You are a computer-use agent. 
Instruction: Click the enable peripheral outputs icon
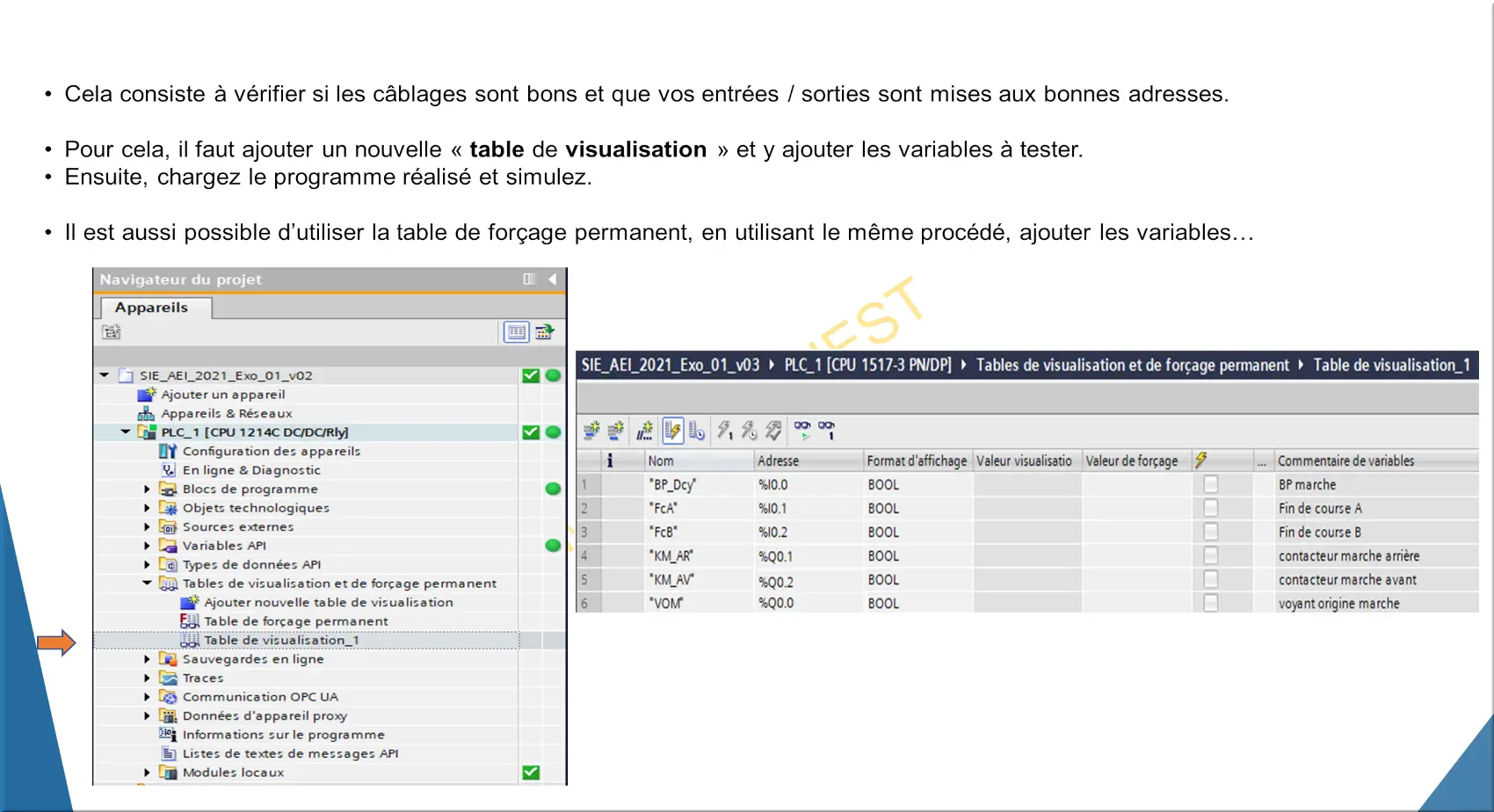coord(773,431)
